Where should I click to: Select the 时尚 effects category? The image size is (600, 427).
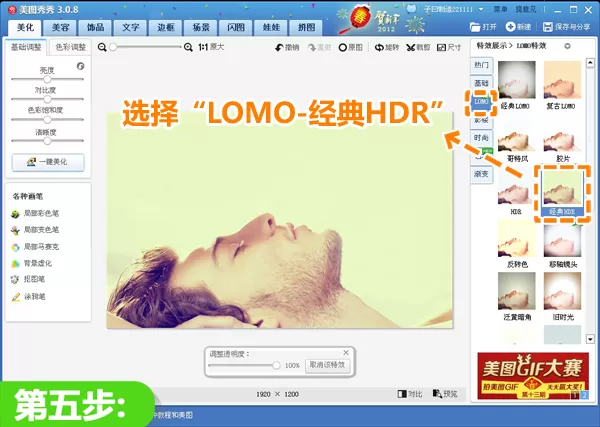pos(481,138)
